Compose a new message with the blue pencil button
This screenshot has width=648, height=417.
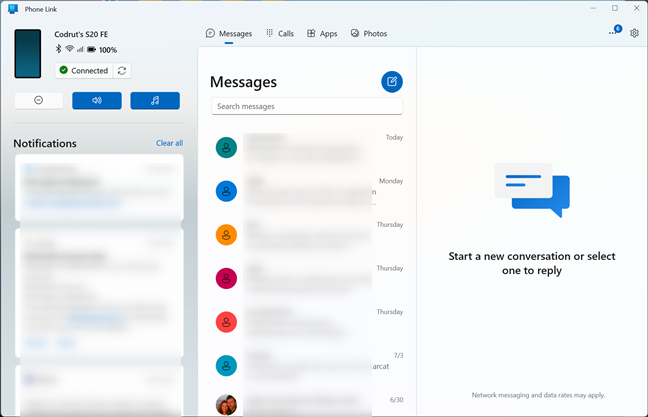pos(391,81)
